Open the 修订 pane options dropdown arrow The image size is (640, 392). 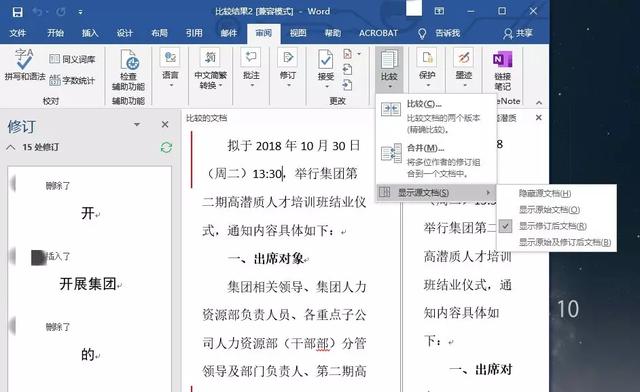pyautogui.click(x=137, y=125)
